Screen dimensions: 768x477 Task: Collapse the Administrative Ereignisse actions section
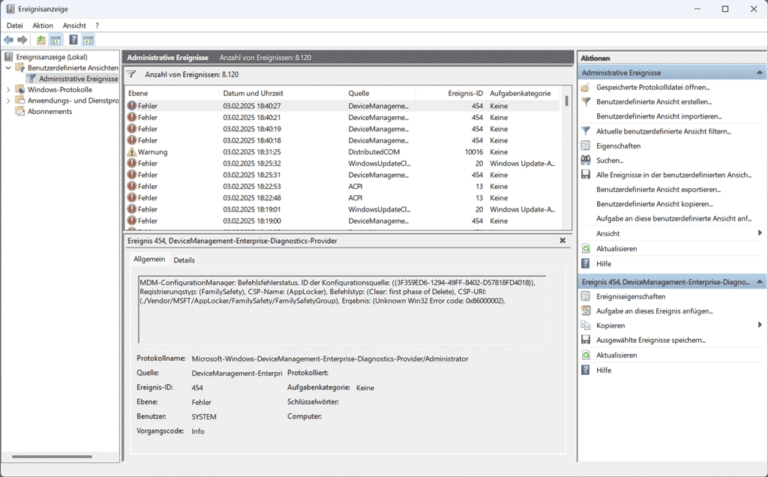pyautogui.click(x=759, y=72)
